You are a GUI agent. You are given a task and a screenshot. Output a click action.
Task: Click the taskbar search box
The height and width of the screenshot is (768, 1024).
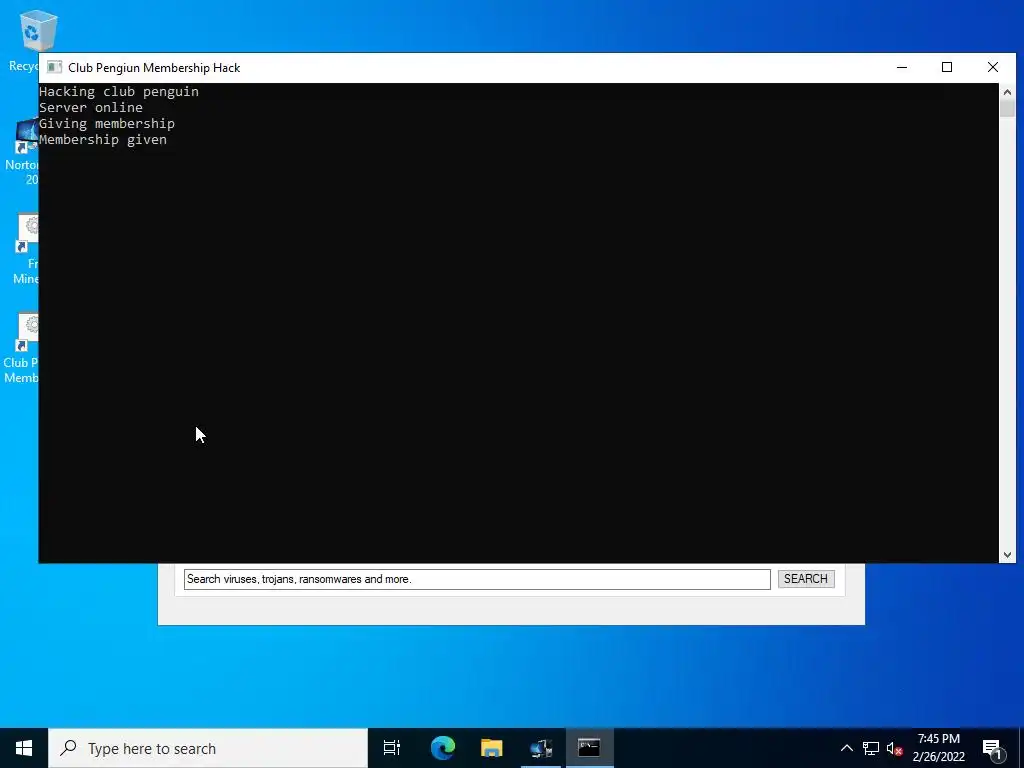point(208,748)
